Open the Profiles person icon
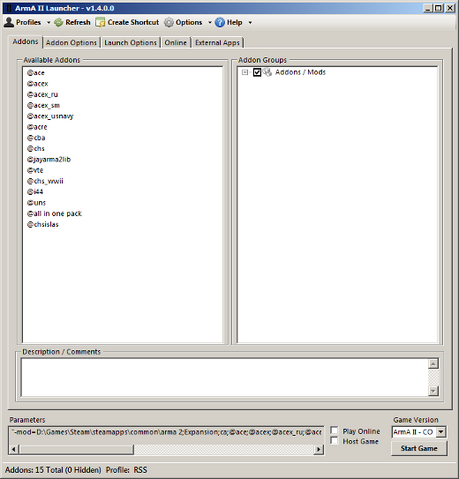 click(x=9, y=22)
